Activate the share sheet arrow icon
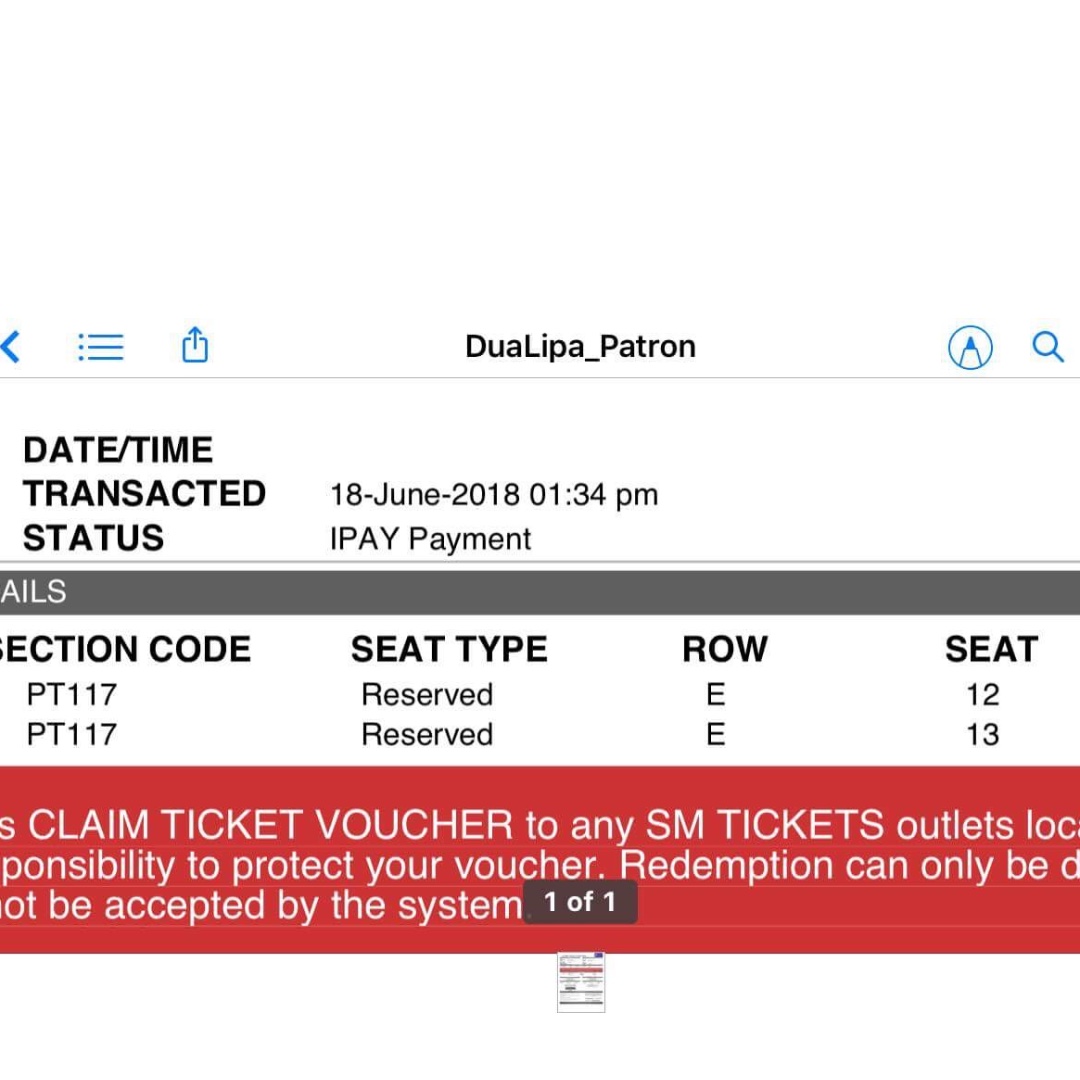This screenshot has width=1080, height=1080. pyautogui.click(x=194, y=346)
